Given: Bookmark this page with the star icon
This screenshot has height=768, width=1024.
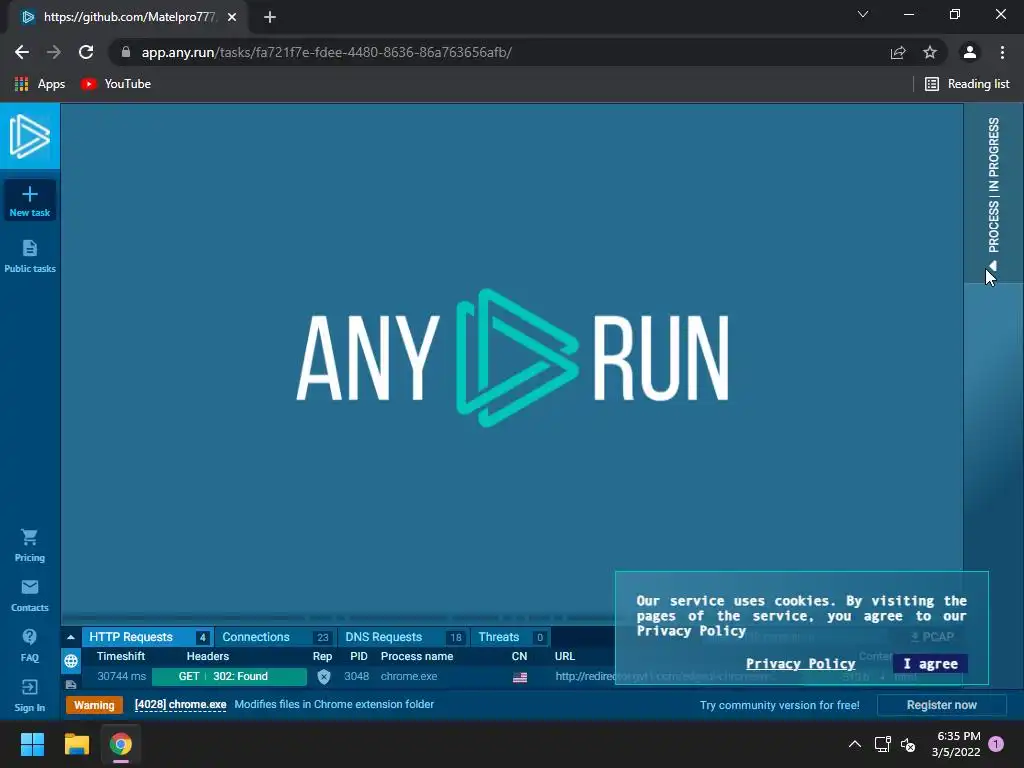Looking at the screenshot, I should pyautogui.click(x=930, y=52).
